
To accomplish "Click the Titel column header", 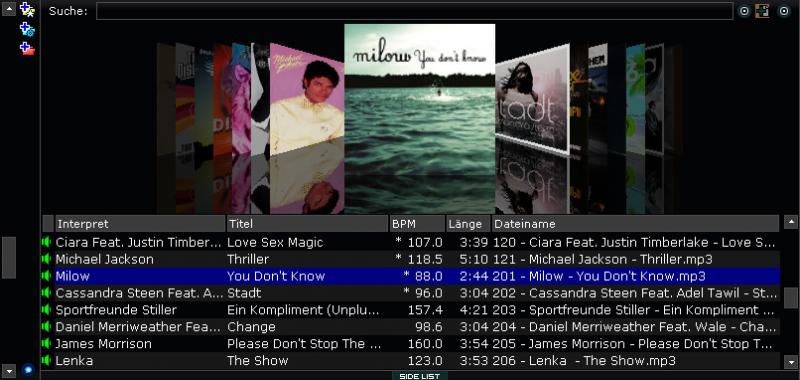I will 307,223.
